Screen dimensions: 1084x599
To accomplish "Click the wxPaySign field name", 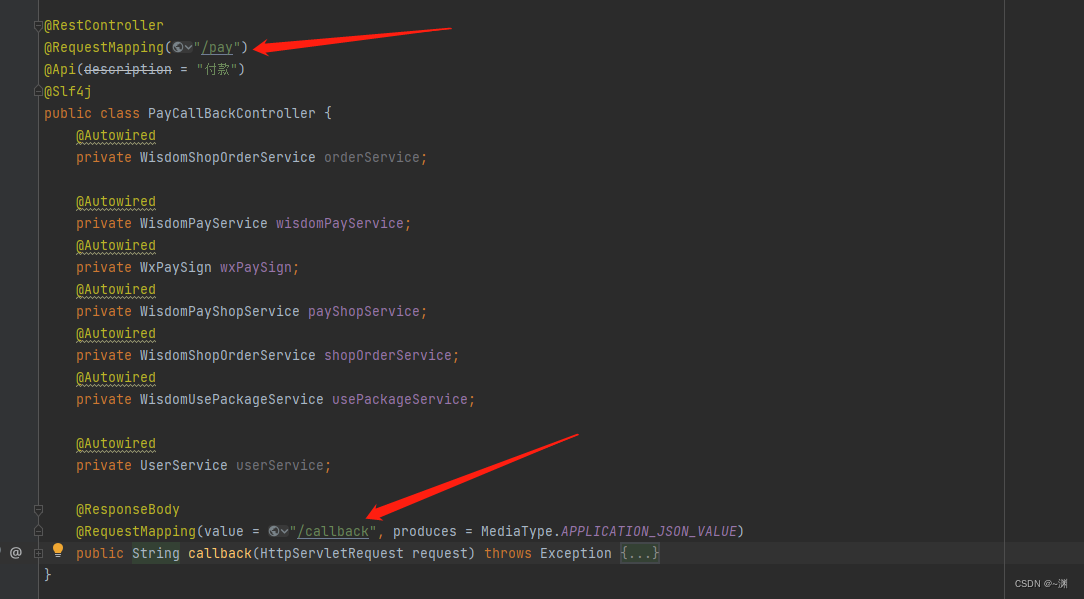I will point(256,268).
